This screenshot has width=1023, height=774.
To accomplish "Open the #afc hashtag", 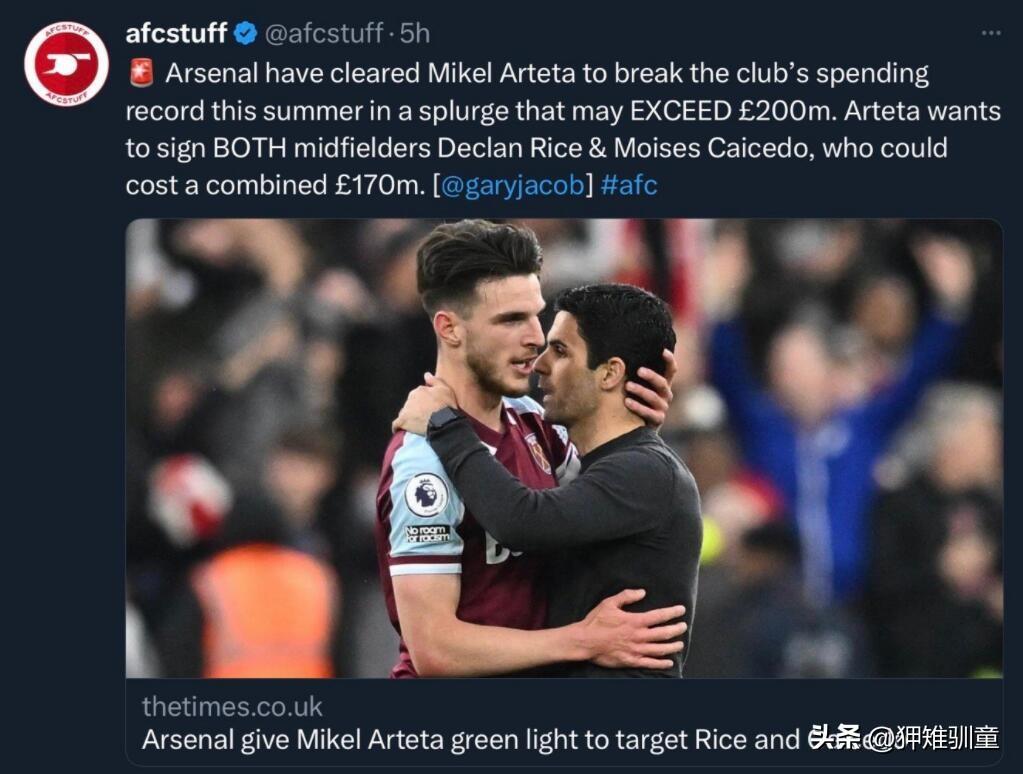I will coord(629,185).
